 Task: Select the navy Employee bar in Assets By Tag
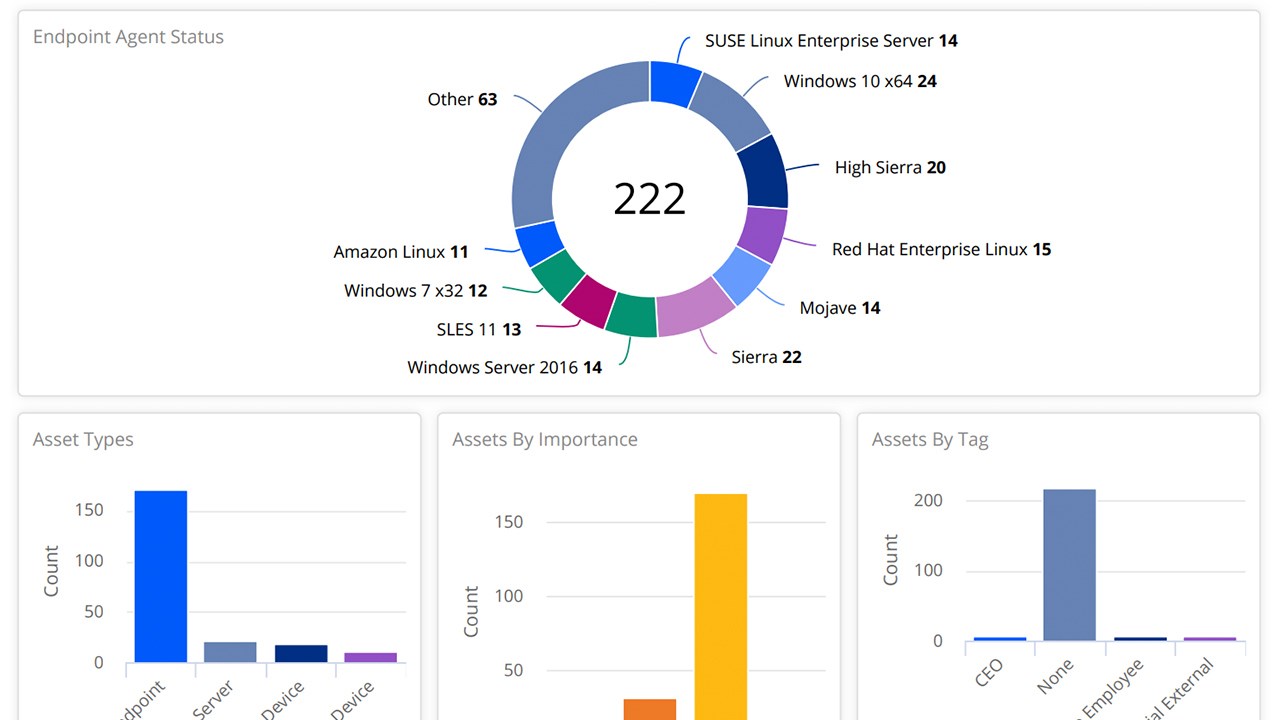tap(1140, 639)
